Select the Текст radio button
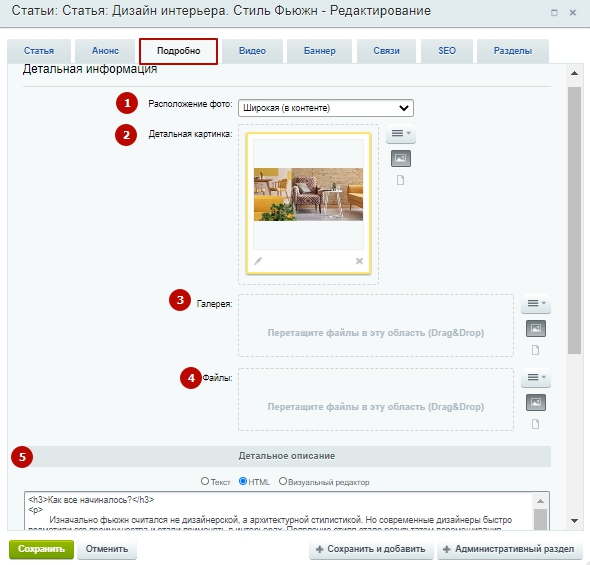The height and width of the screenshot is (565, 590). click(205, 481)
